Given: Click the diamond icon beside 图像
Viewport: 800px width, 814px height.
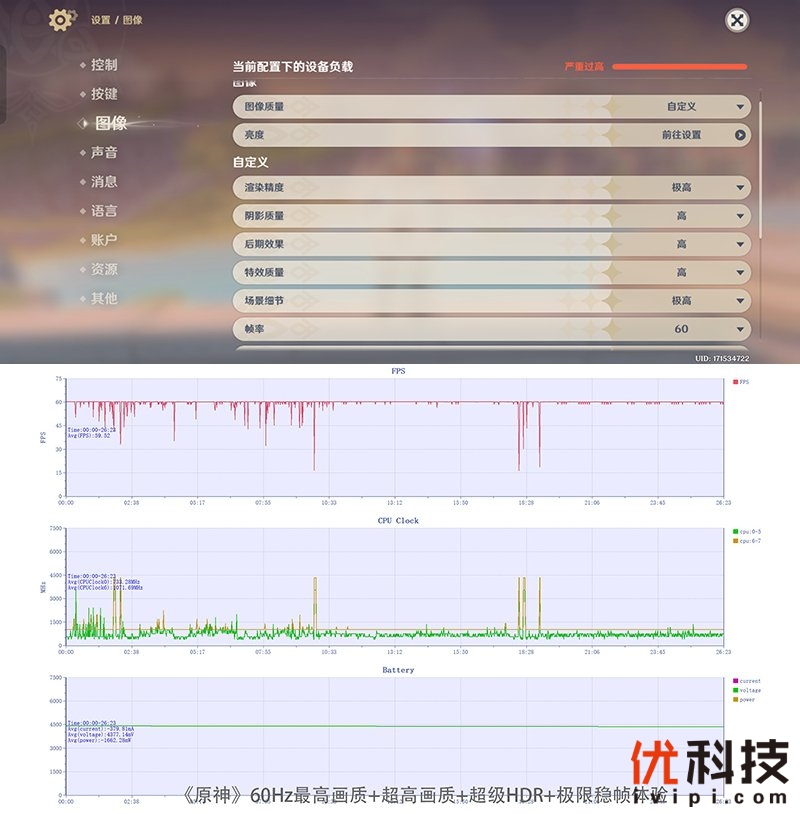Looking at the screenshot, I should pos(83,123).
